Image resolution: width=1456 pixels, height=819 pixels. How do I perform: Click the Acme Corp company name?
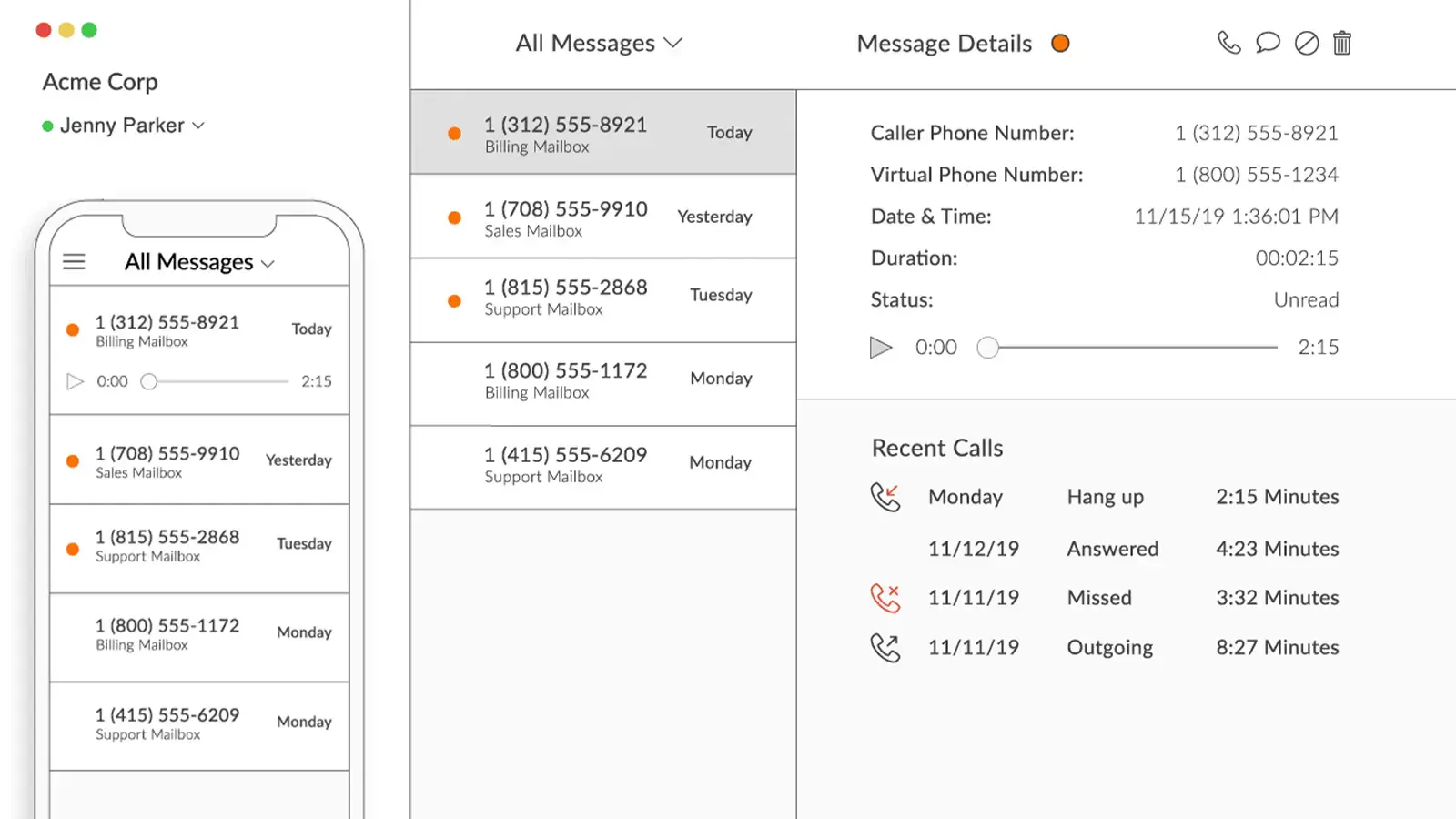click(x=100, y=82)
